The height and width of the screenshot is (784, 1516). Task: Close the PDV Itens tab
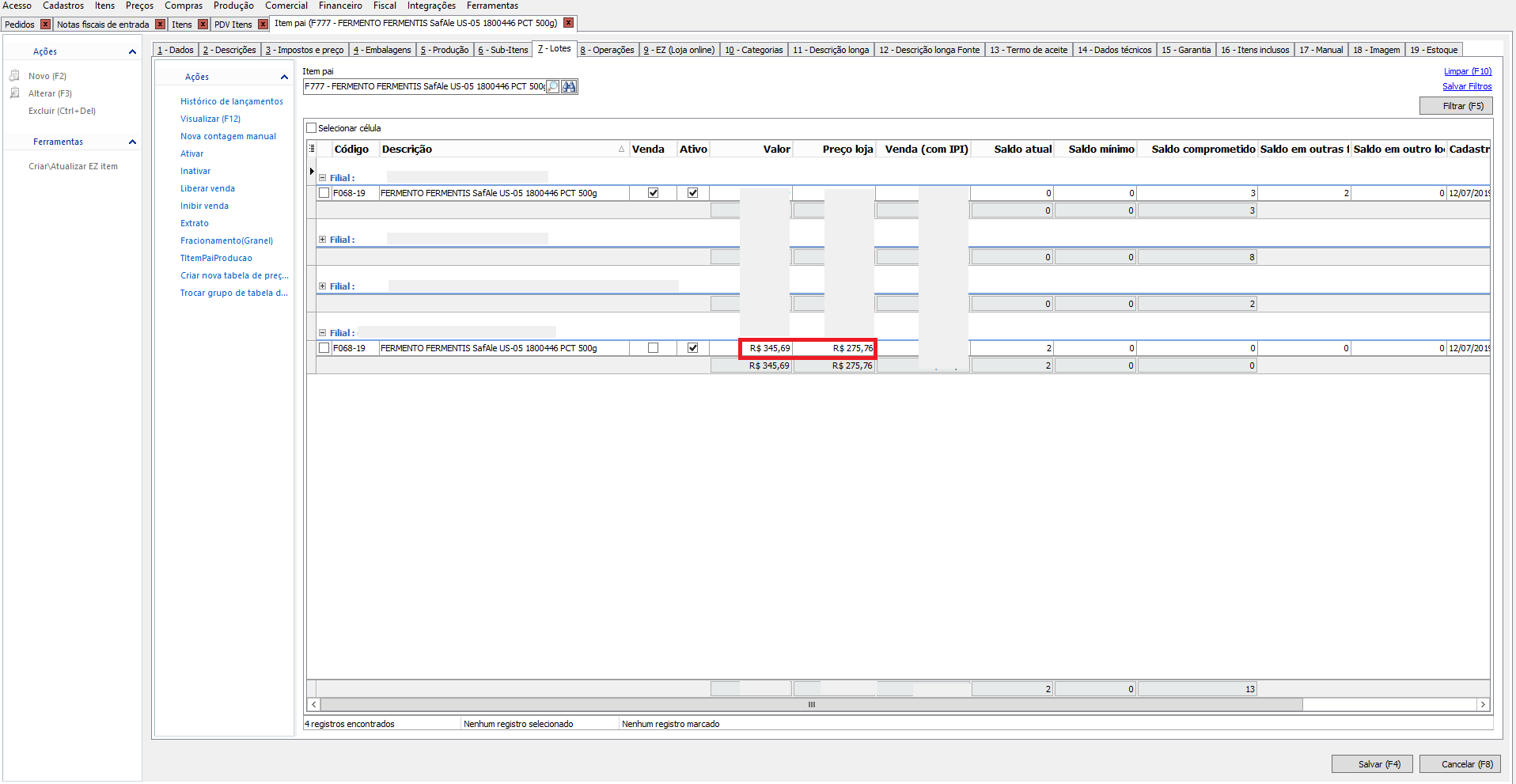coord(263,25)
